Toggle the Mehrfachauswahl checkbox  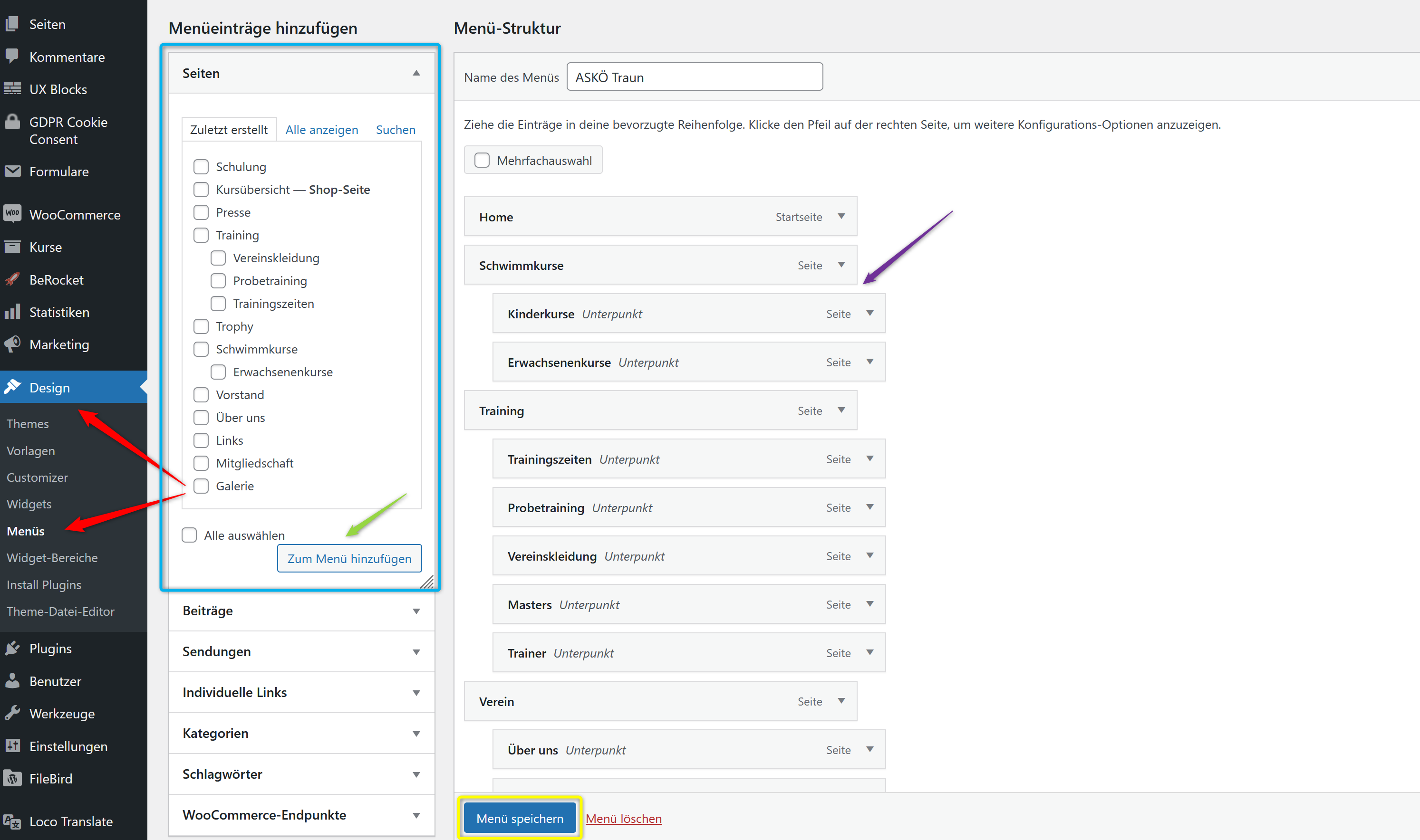[482, 160]
